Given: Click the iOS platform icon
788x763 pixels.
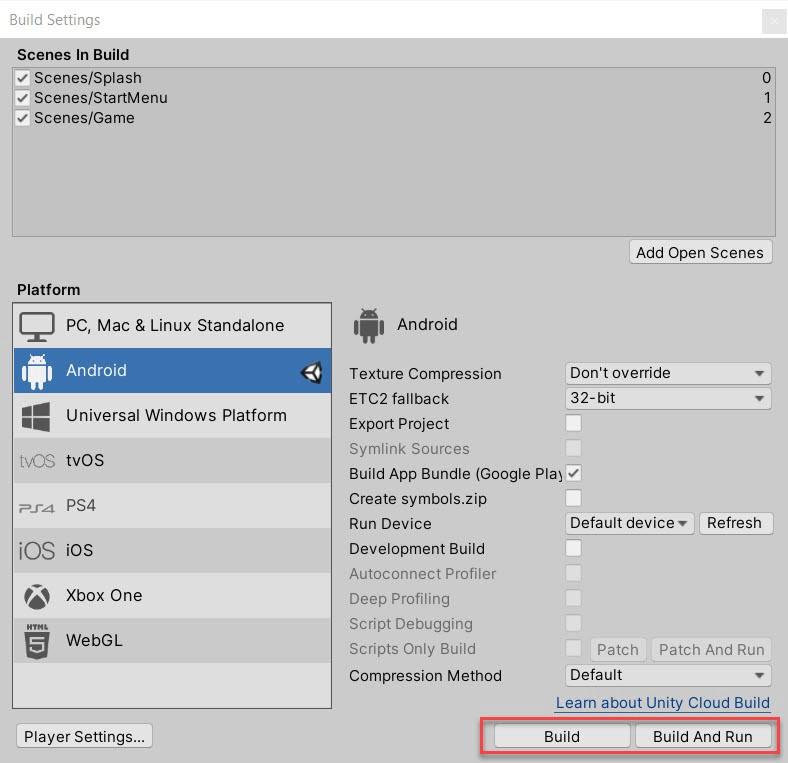Looking at the screenshot, I should [x=37, y=551].
